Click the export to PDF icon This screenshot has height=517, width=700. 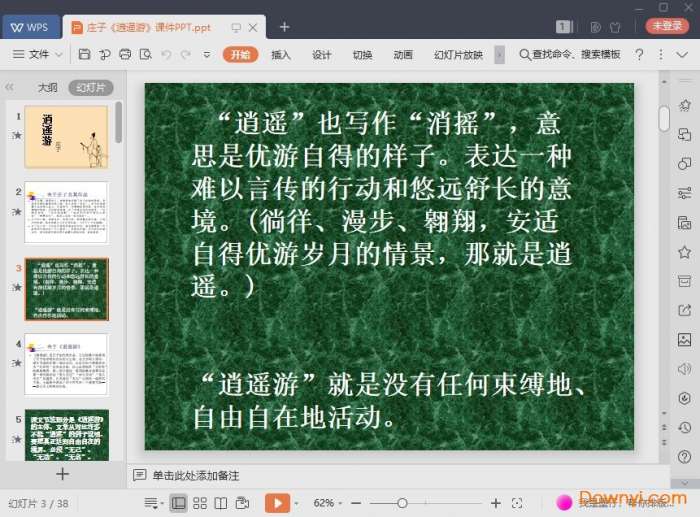pyautogui.click(x=104, y=54)
